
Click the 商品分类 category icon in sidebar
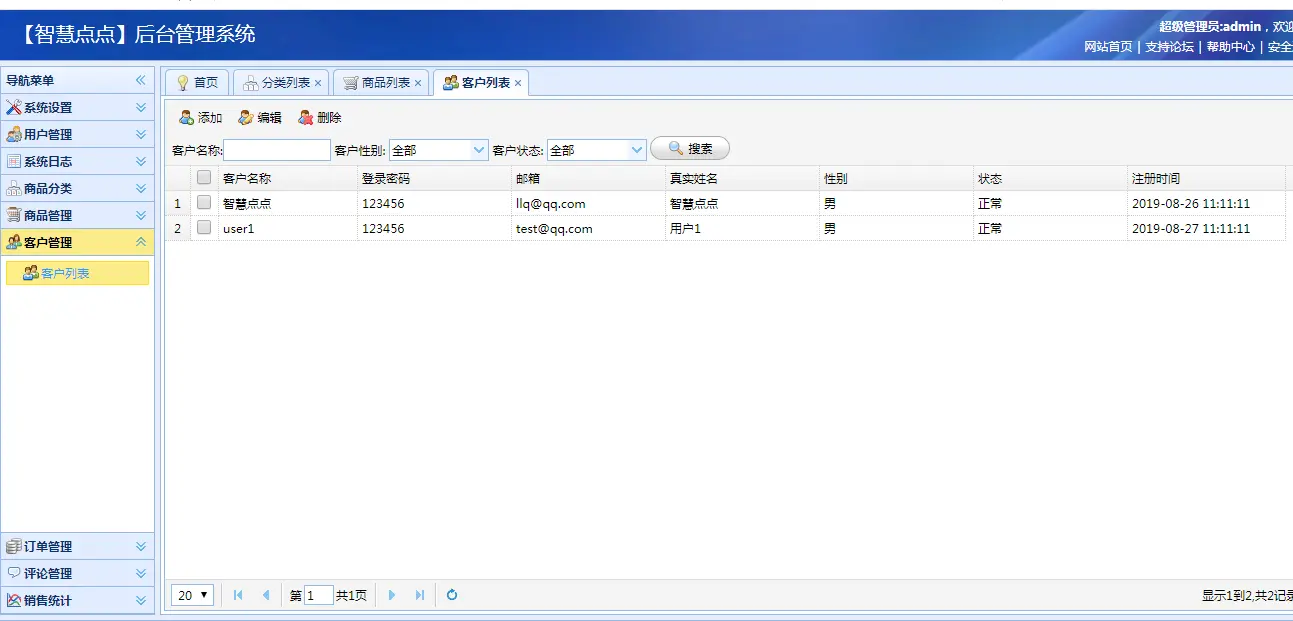point(14,188)
